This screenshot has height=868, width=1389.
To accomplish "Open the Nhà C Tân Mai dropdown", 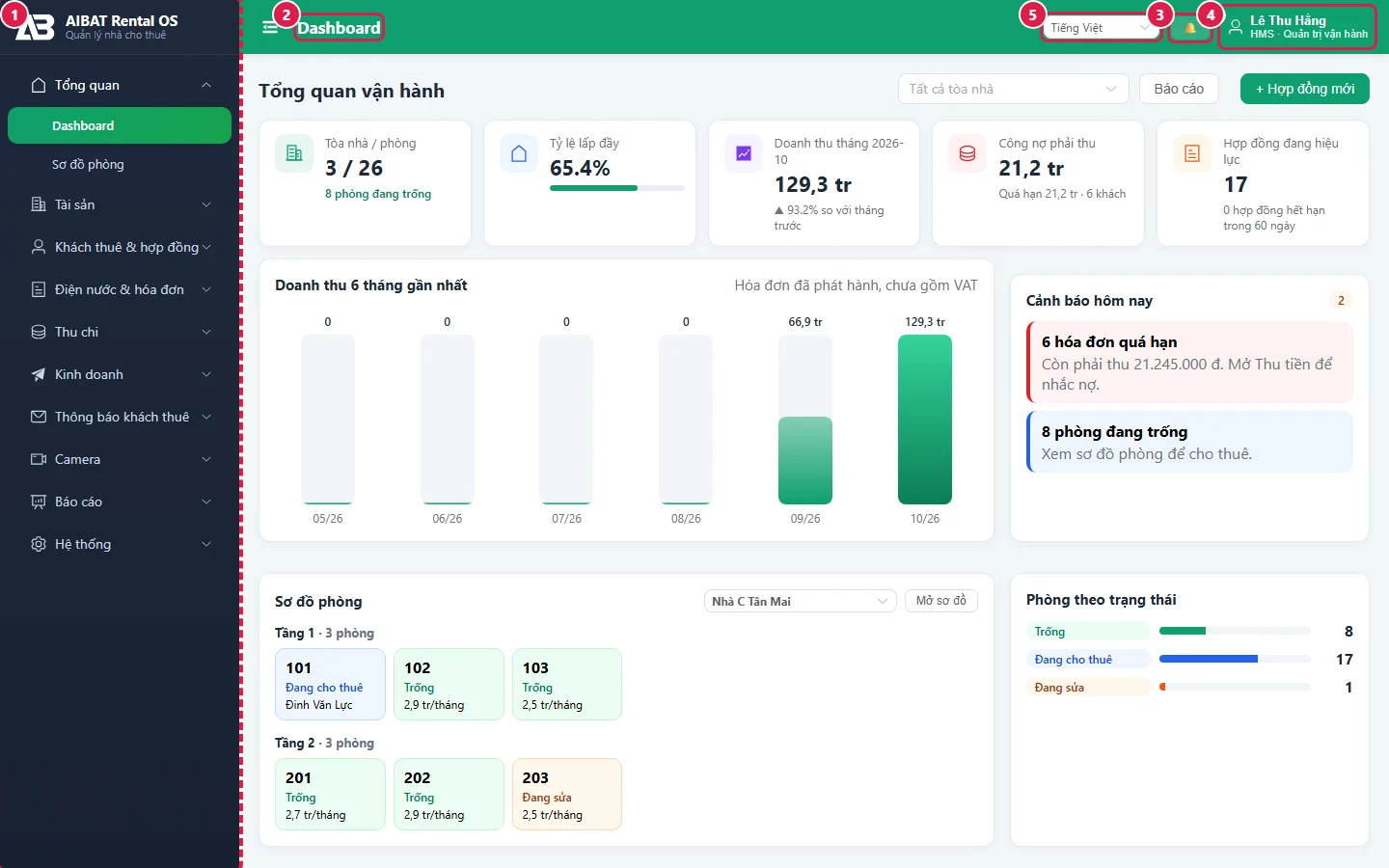I will (801, 601).
